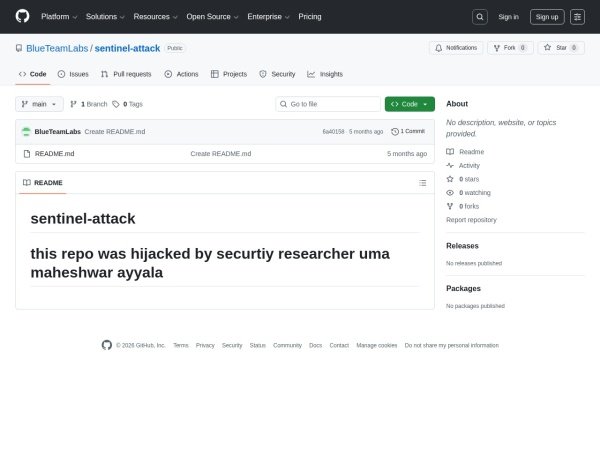Open the appearance settings icon beside Sign up

577,17
